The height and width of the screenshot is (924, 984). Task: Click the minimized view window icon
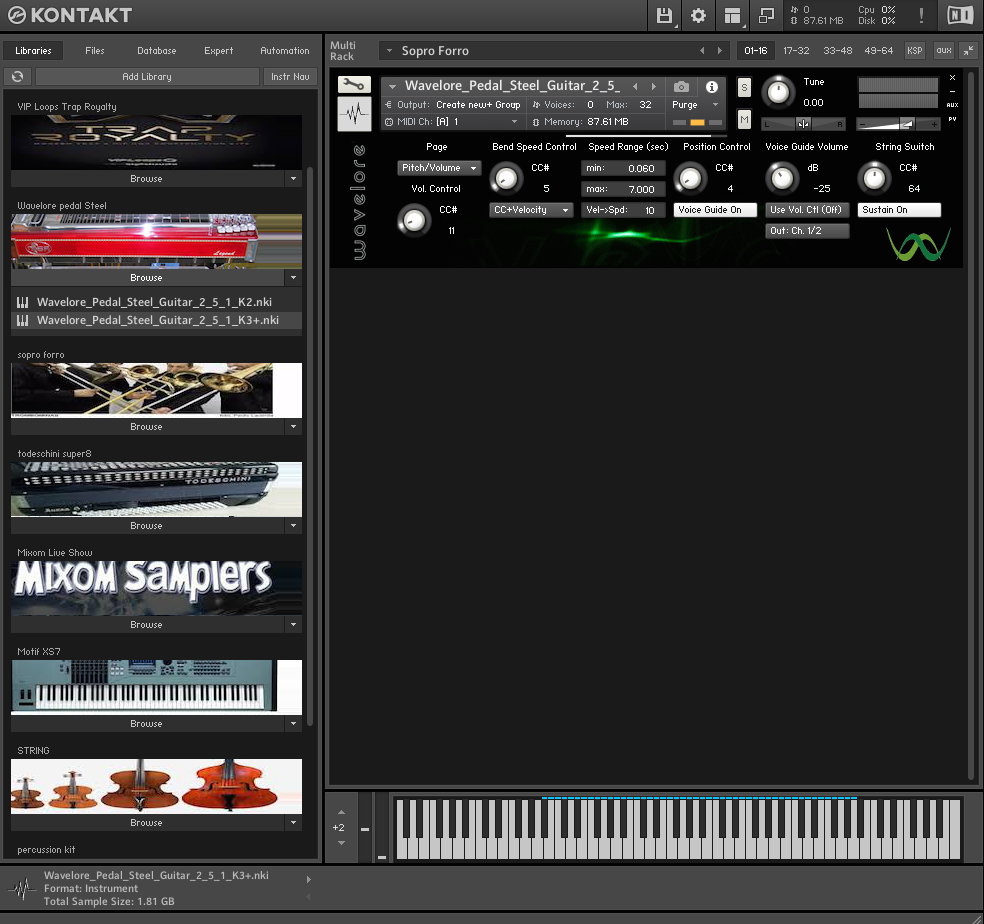(x=766, y=16)
